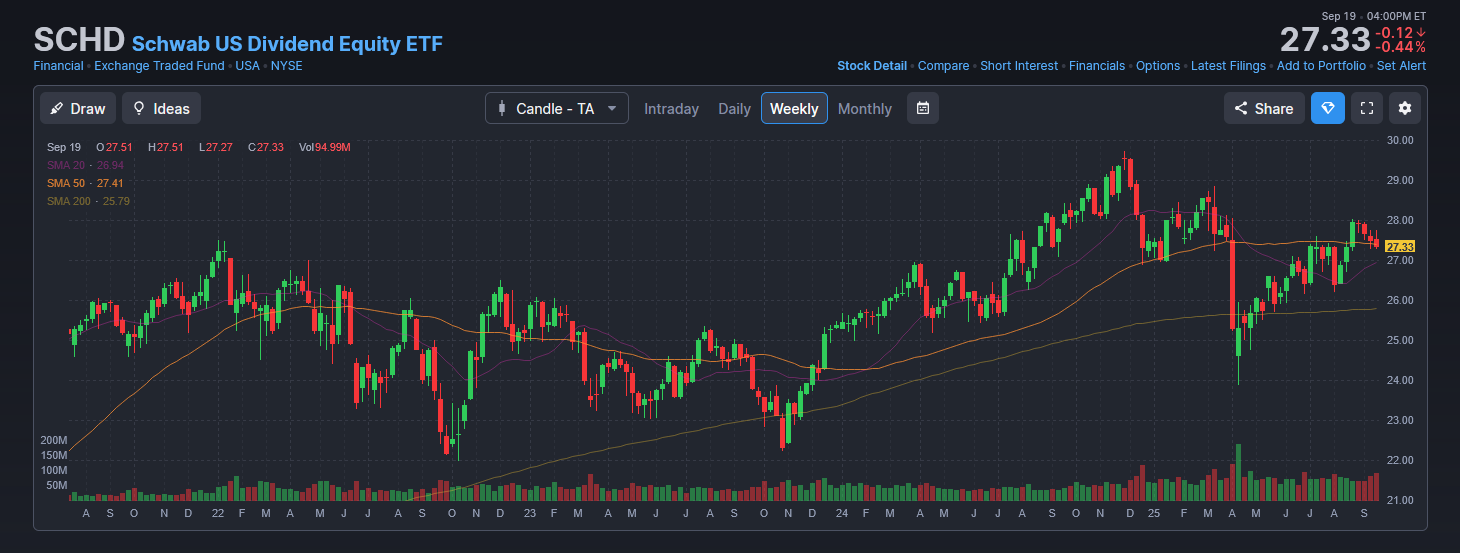
Task: Open the Ideas lightbulb button
Action: (x=162, y=108)
